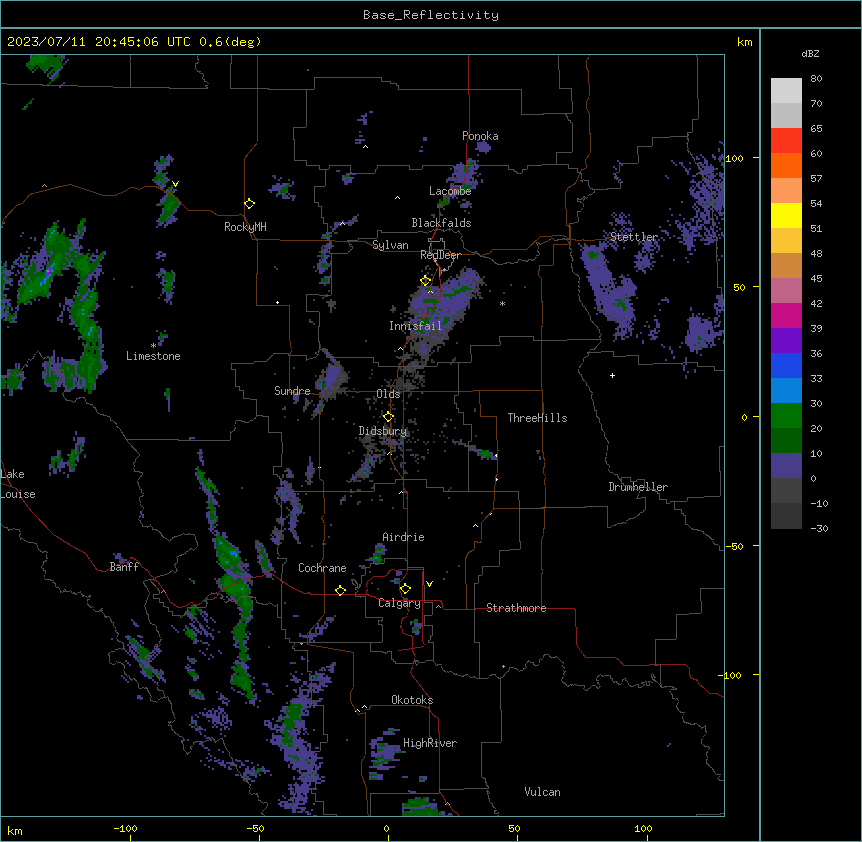Click the Lake Louise label
862x842 pixels.
pyautogui.click(x=18, y=484)
